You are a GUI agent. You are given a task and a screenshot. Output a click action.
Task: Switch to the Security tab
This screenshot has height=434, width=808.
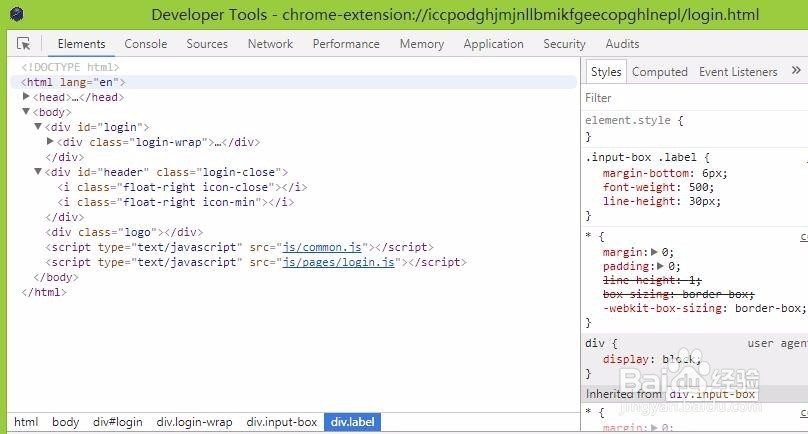coord(564,44)
